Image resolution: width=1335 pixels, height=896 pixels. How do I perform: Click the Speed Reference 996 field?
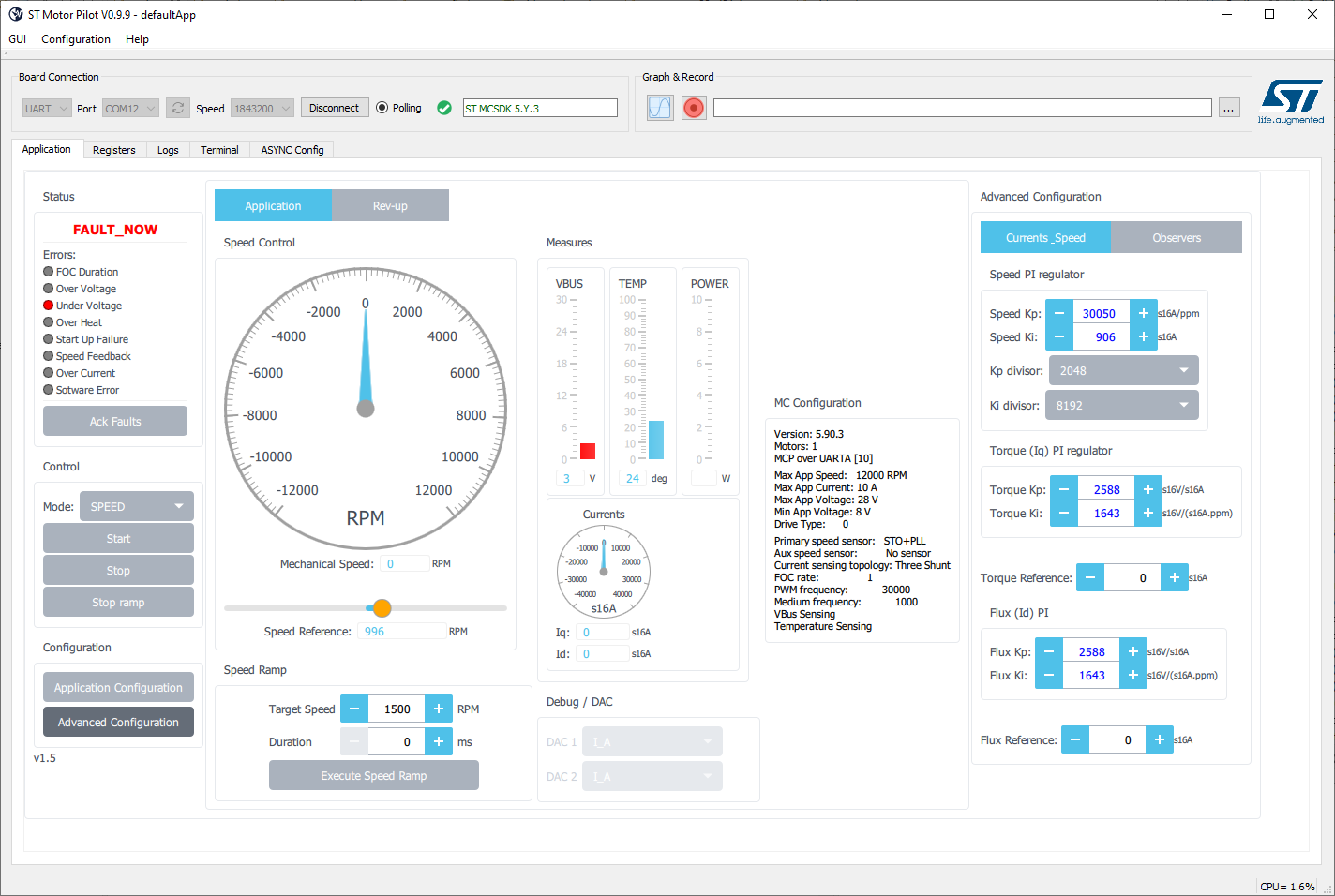(x=402, y=631)
